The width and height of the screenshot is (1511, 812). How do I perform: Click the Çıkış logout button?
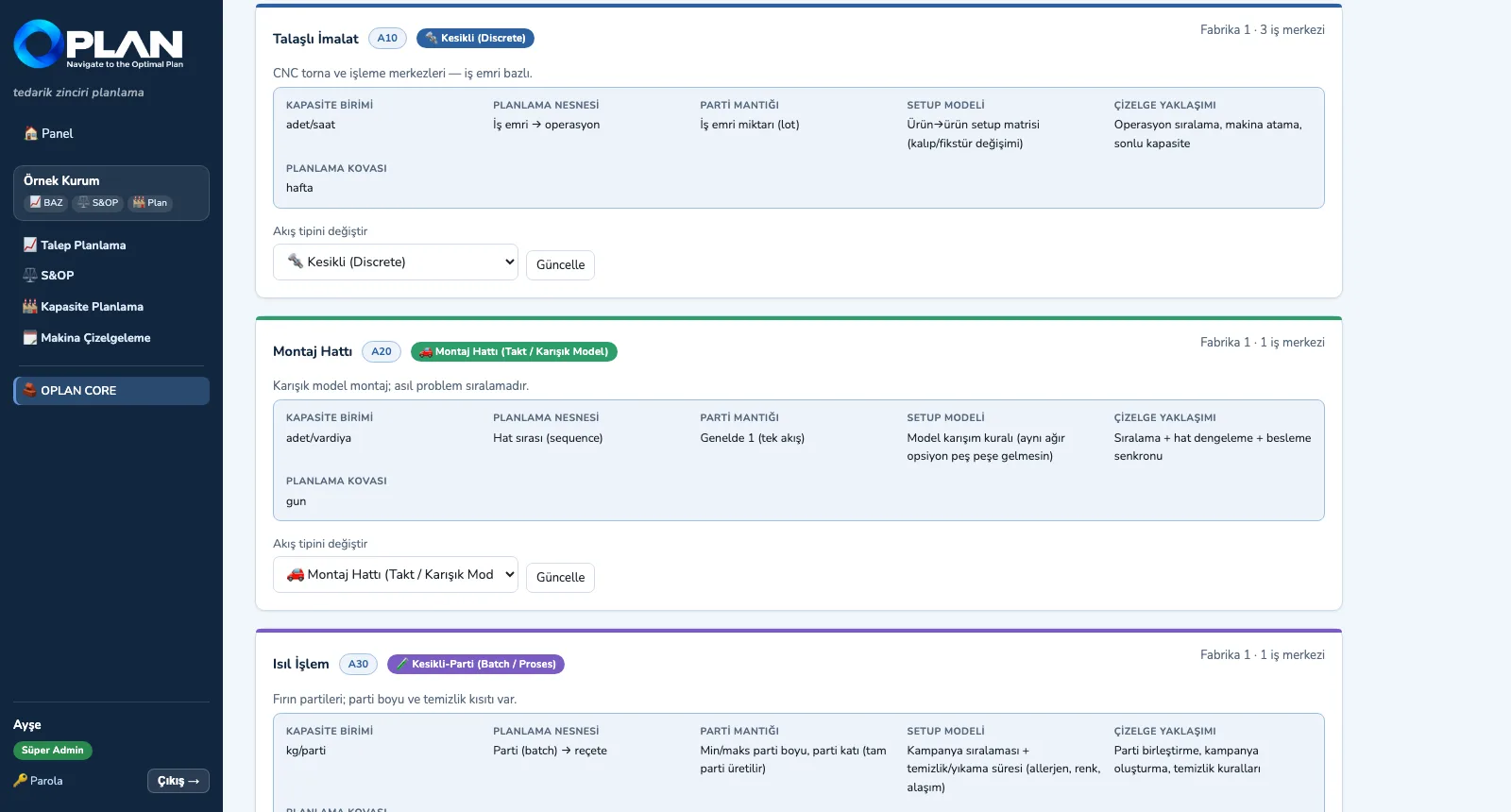pos(178,781)
